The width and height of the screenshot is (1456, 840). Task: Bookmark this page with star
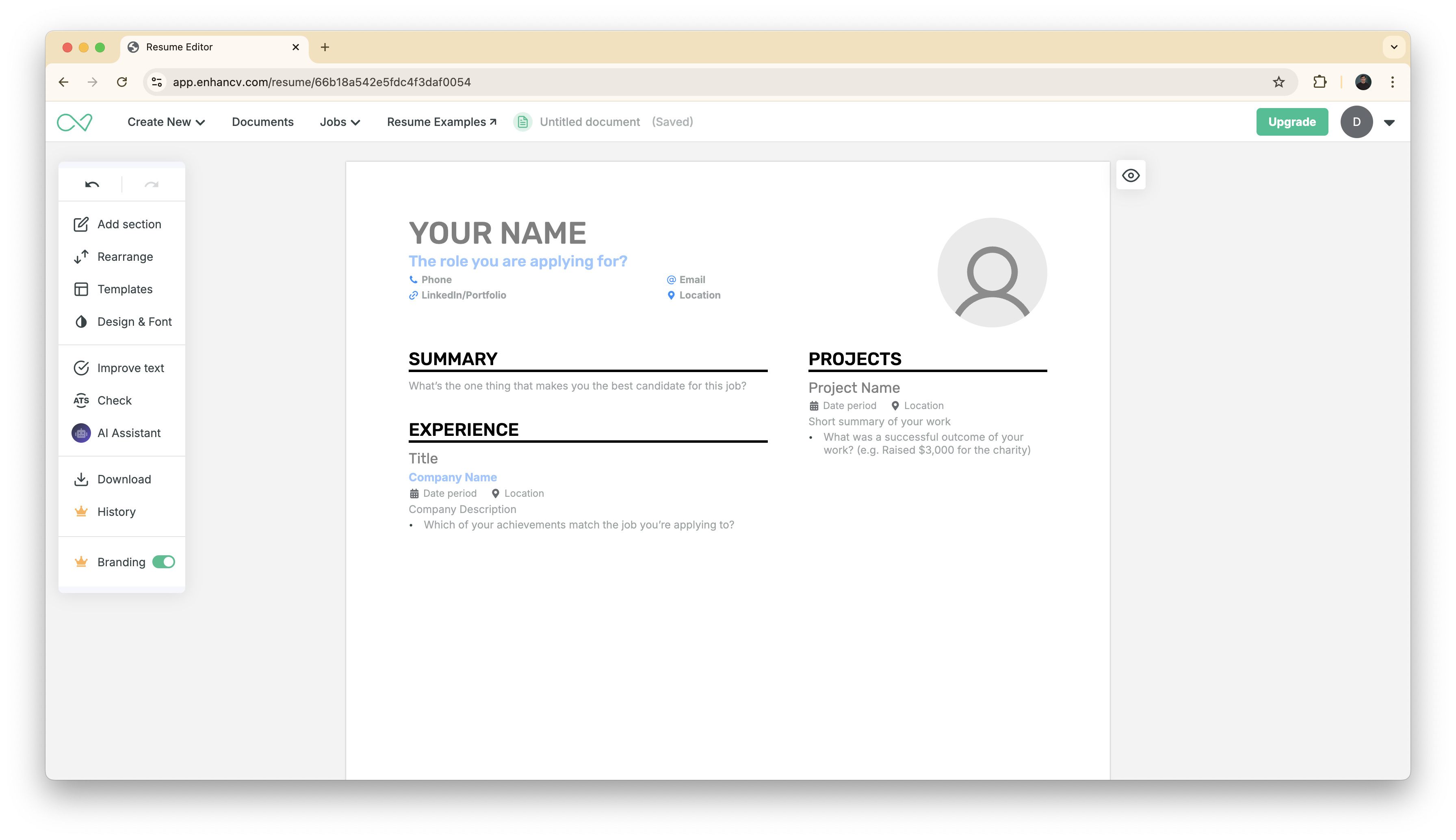pyautogui.click(x=1278, y=82)
